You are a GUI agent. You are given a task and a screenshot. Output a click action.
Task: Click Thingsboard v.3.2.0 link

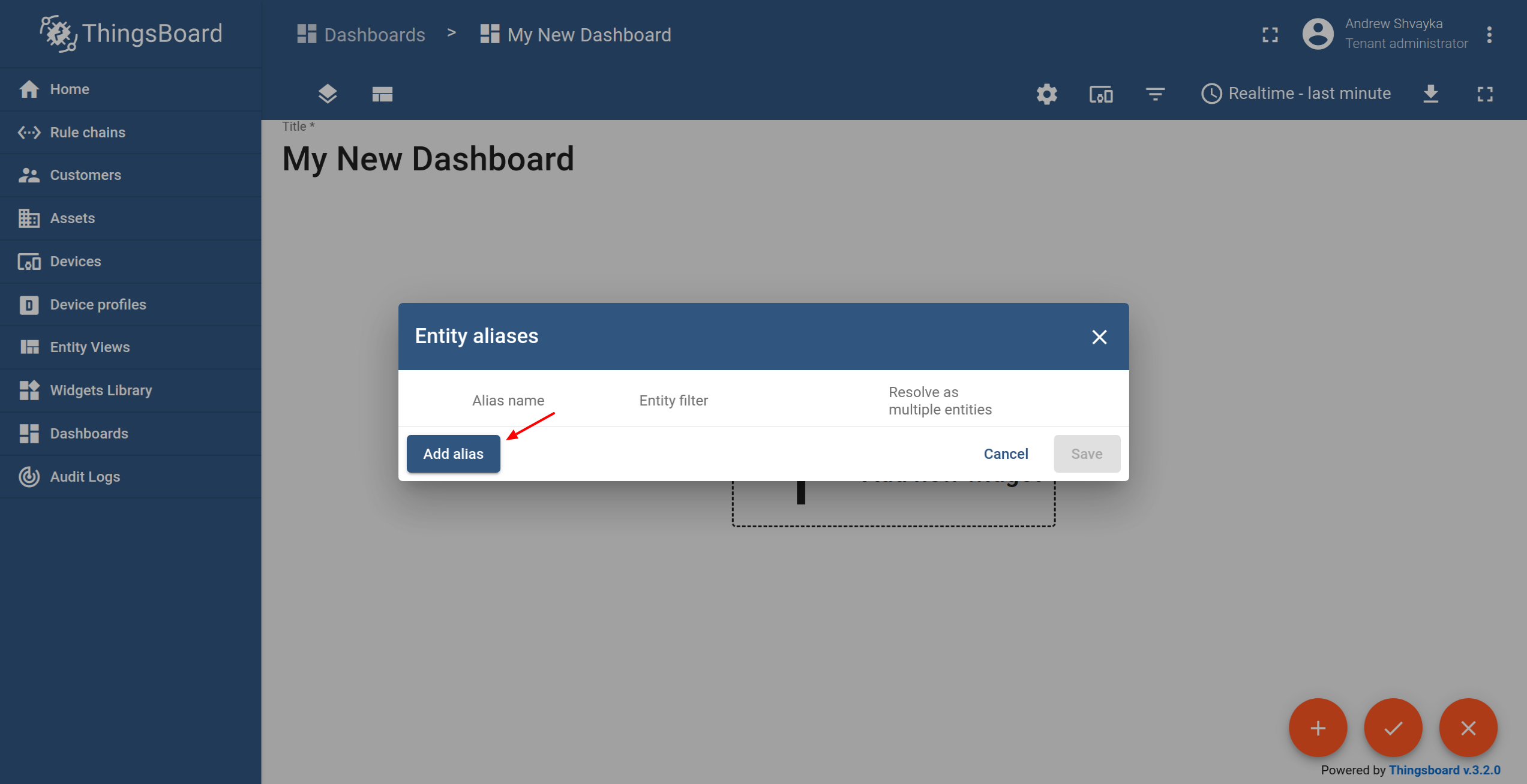(x=1444, y=770)
